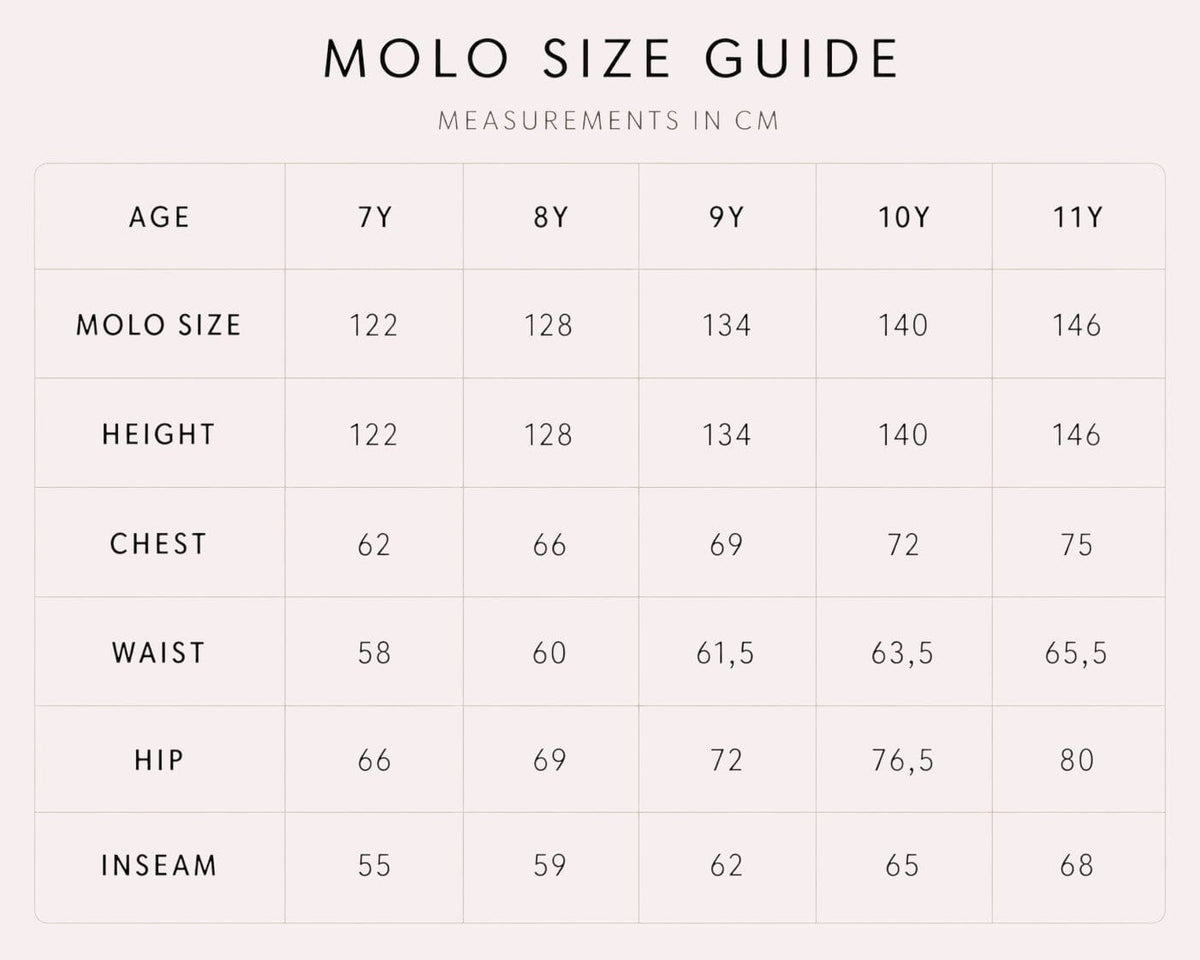Click hip value 76,5 for 10Y
1200x960 pixels.
pyautogui.click(x=903, y=761)
